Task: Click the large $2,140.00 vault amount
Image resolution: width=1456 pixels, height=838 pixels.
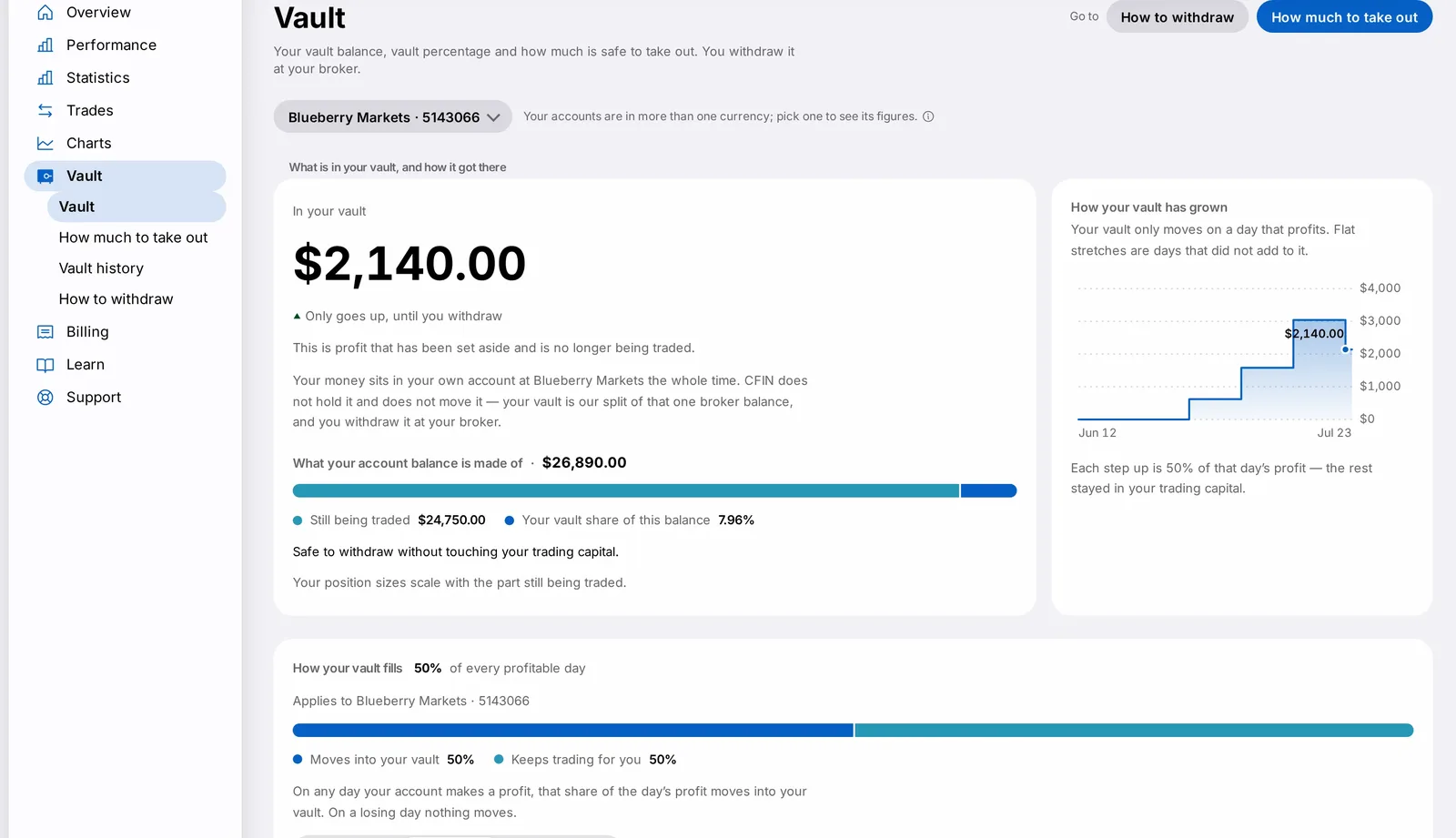Action: 409,264
